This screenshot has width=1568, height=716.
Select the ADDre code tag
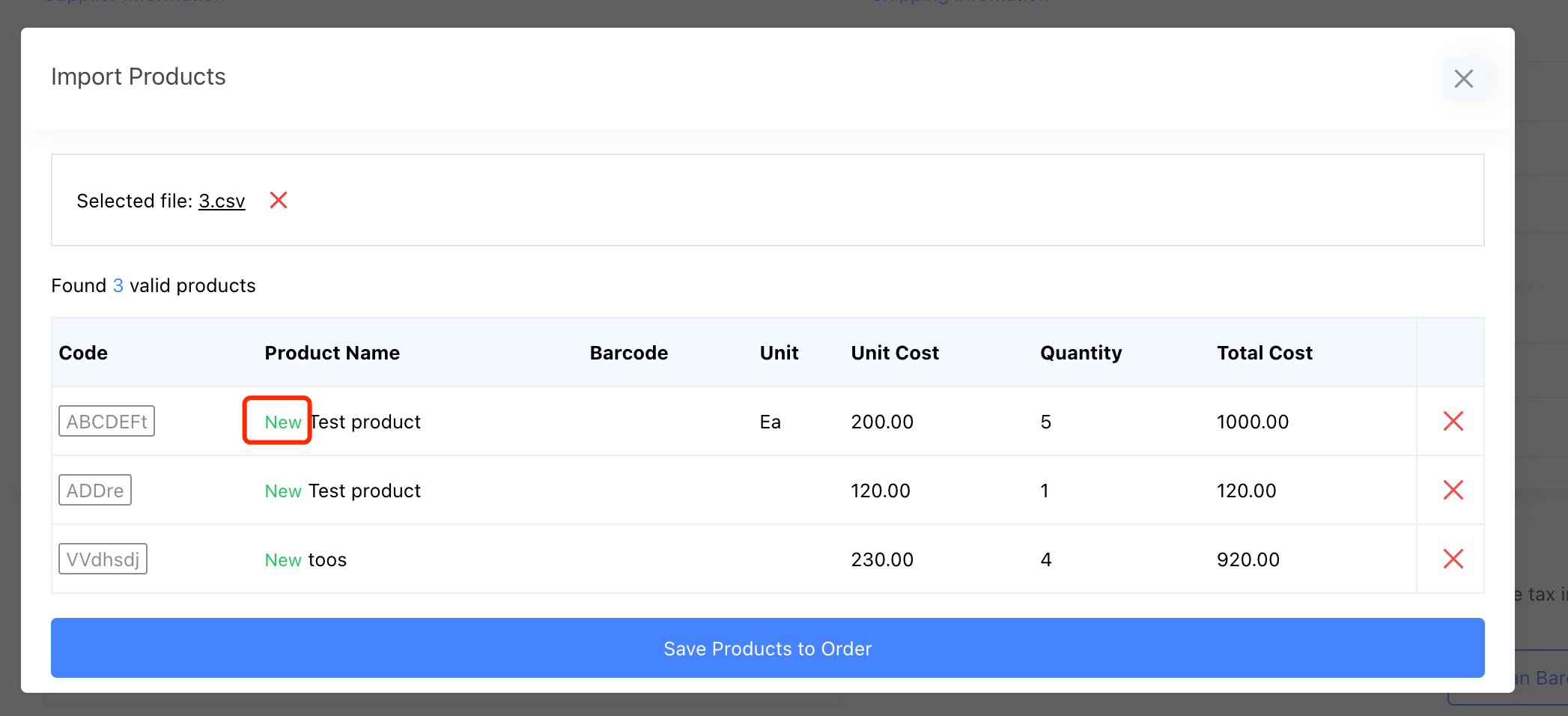pyautogui.click(x=95, y=491)
